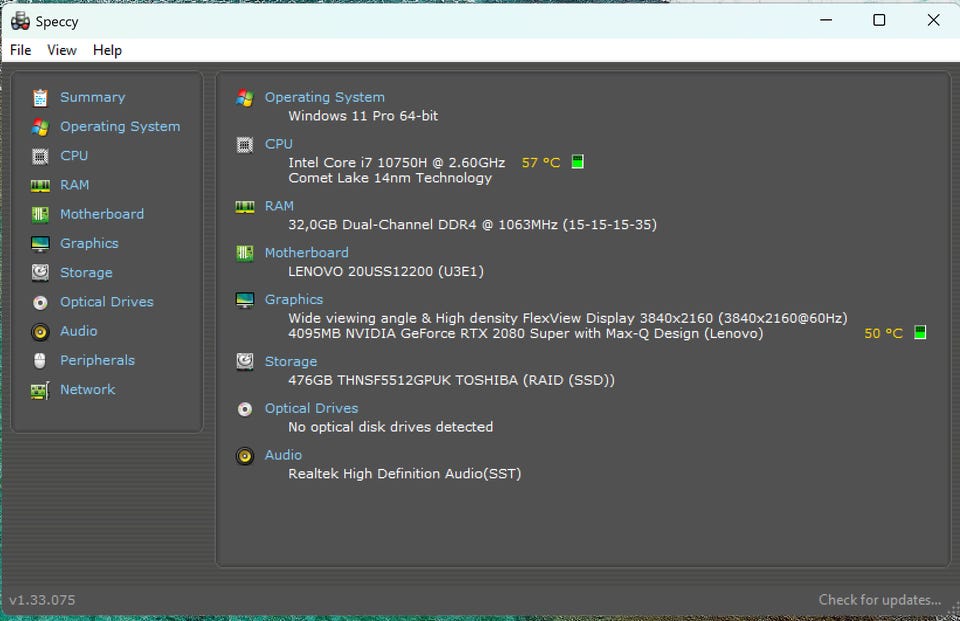Click the Storage hard drive icon in sidebar

tap(40, 273)
